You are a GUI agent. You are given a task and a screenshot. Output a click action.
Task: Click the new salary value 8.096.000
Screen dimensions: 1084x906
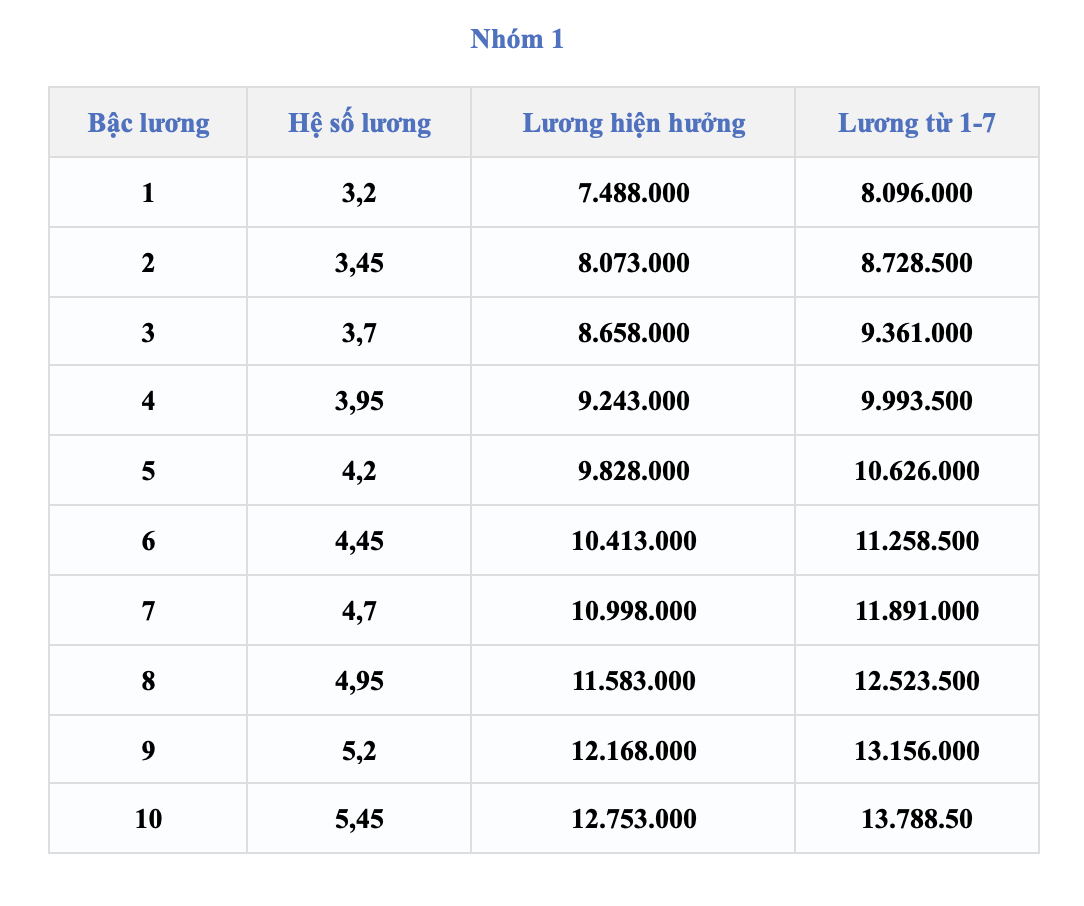tap(917, 193)
